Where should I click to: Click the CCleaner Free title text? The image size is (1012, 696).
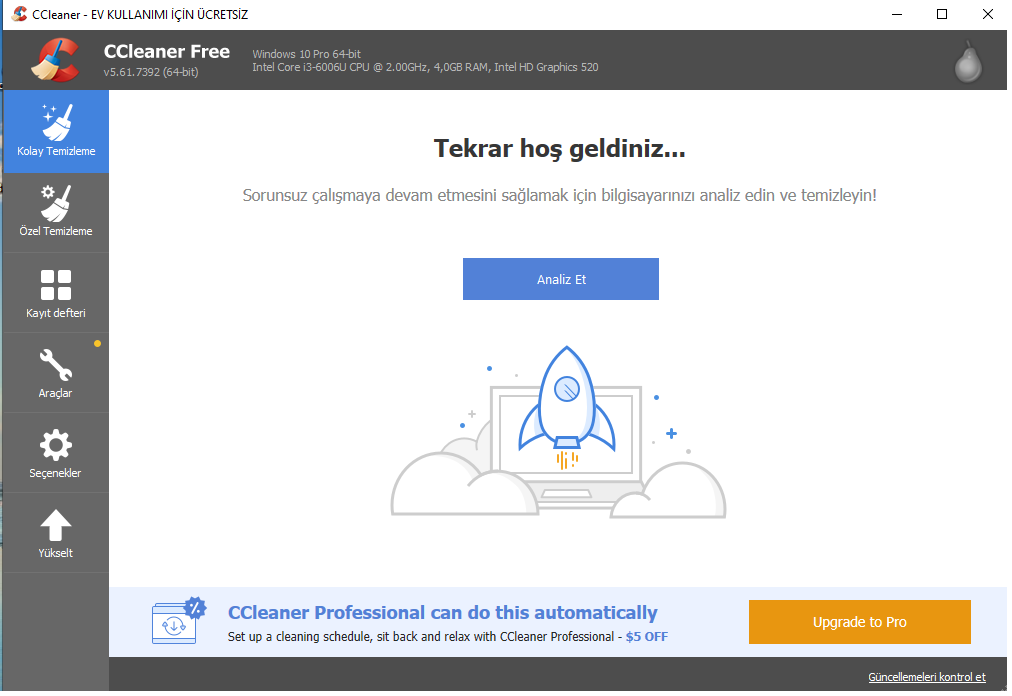coord(167,51)
